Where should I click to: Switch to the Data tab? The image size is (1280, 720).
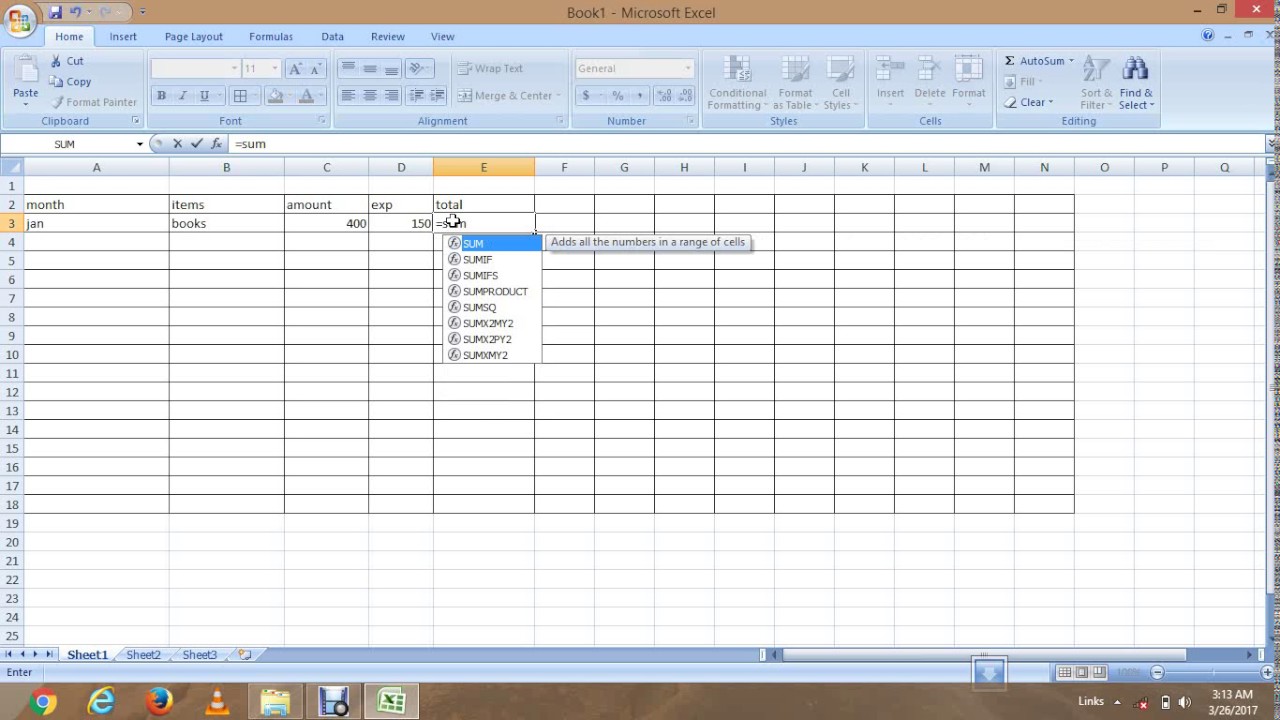333,36
